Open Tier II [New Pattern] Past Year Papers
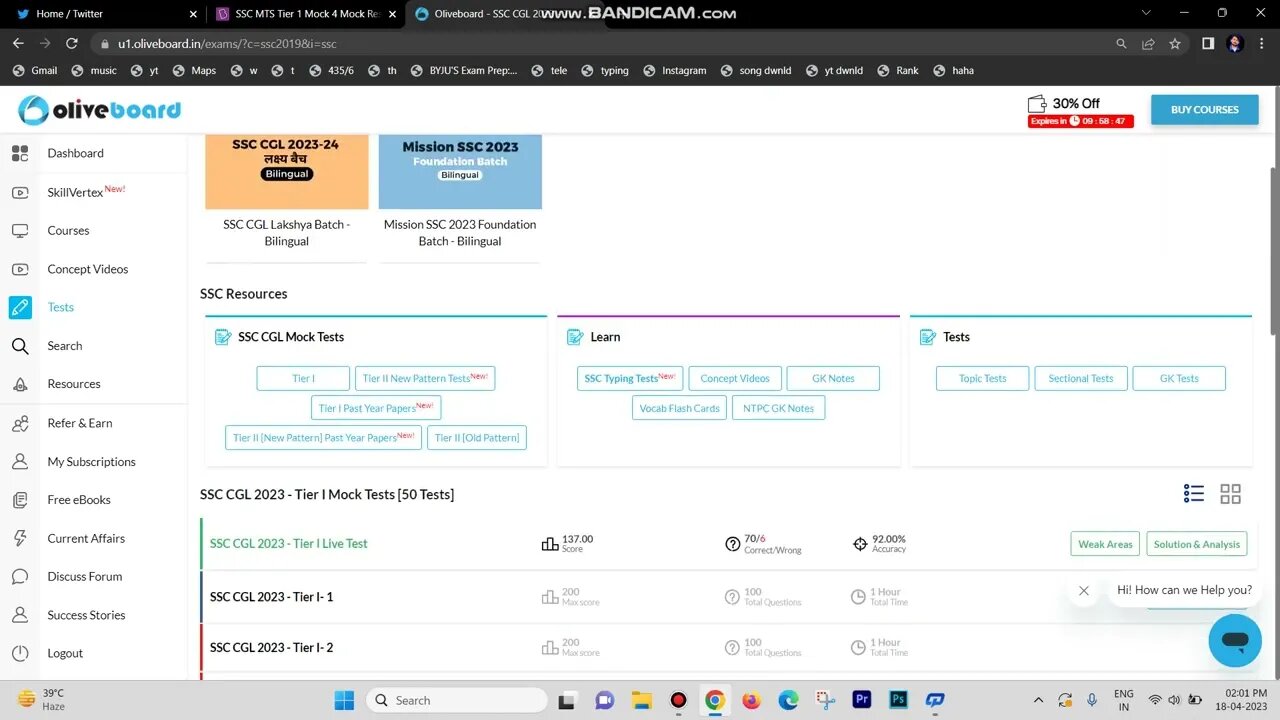The image size is (1280, 720). [x=324, y=438]
